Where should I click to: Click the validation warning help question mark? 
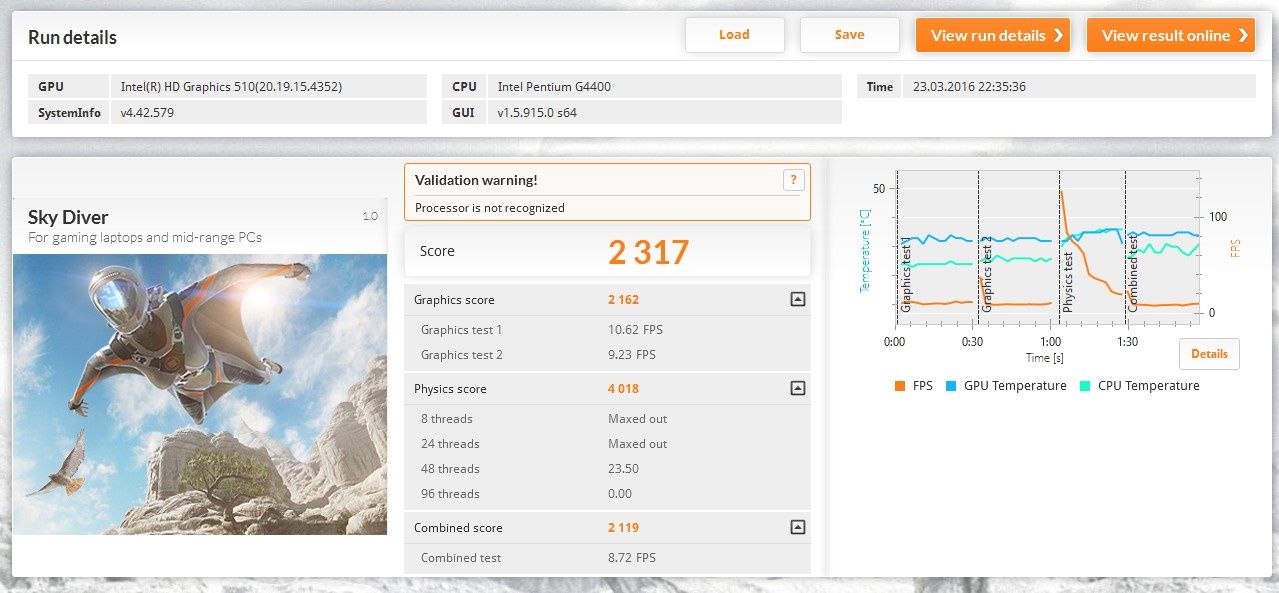pyautogui.click(x=793, y=180)
